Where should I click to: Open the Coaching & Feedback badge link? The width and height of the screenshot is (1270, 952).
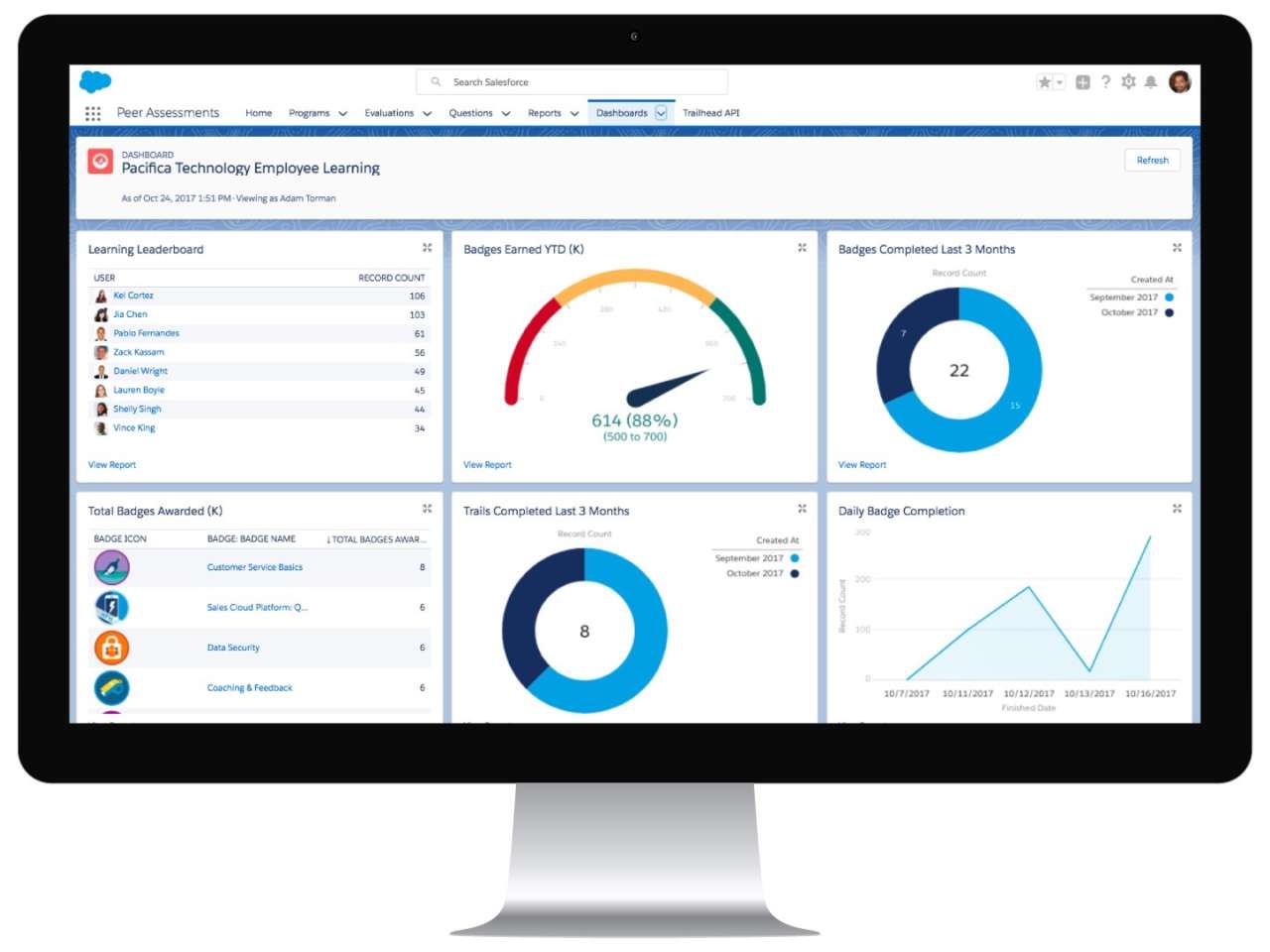[250, 687]
